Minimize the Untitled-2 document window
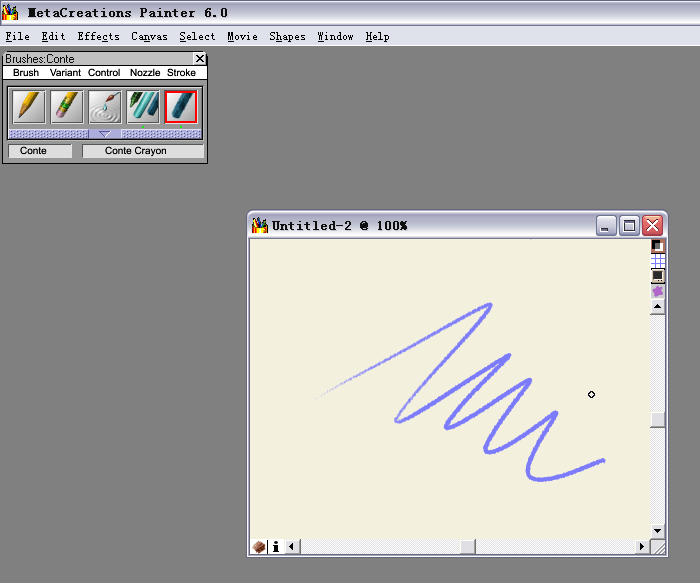Screen dimensions: 700x583 (x=606, y=225)
